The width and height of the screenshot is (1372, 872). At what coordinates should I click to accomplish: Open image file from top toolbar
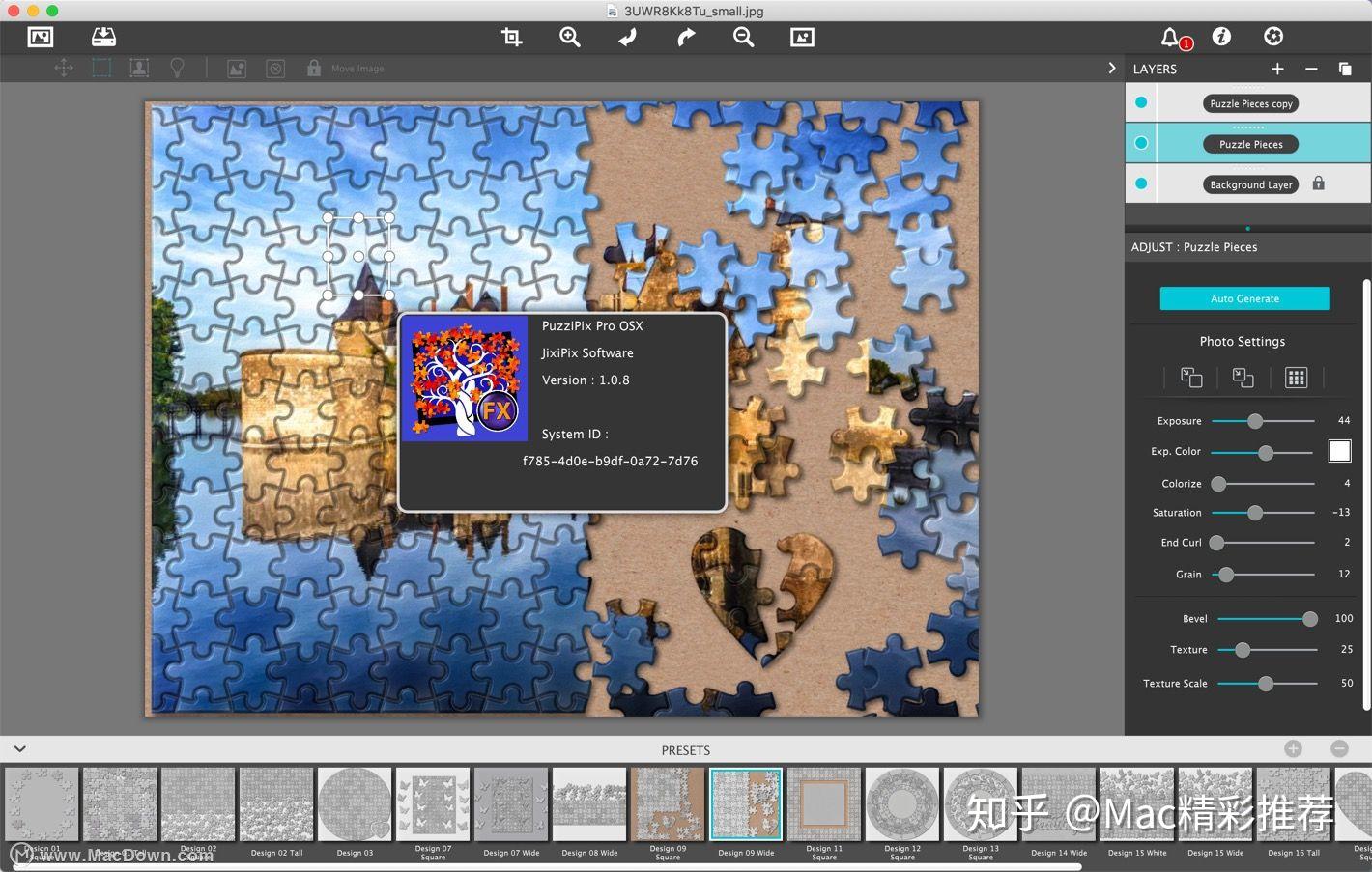tap(41, 37)
